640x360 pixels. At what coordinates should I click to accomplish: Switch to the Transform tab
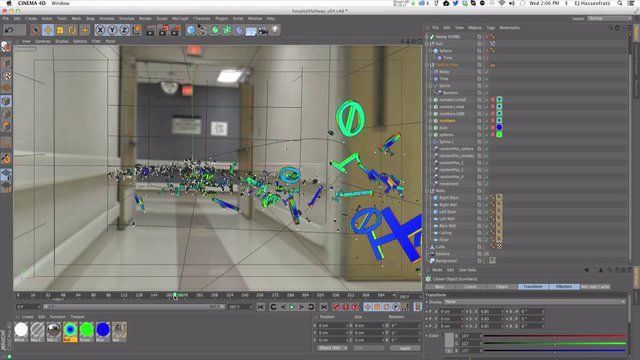click(x=533, y=287)
